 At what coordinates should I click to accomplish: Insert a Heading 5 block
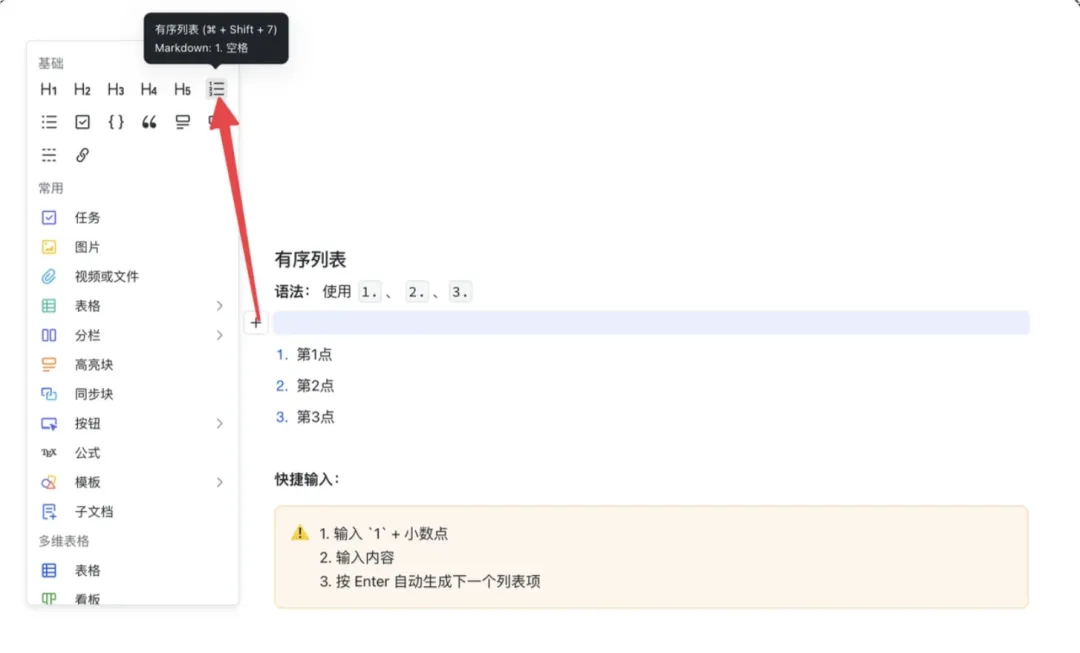pos(182,89)
